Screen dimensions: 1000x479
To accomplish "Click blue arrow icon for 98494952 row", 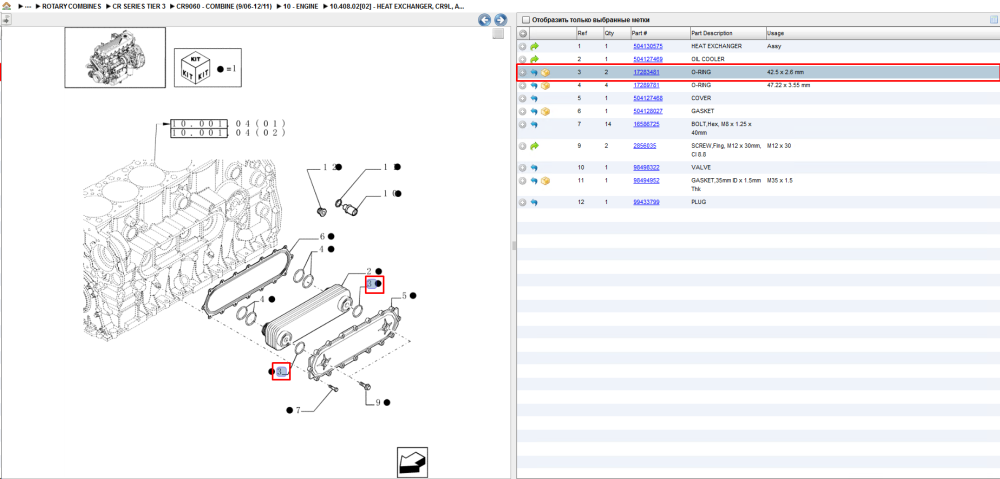I will click(534, 181).
